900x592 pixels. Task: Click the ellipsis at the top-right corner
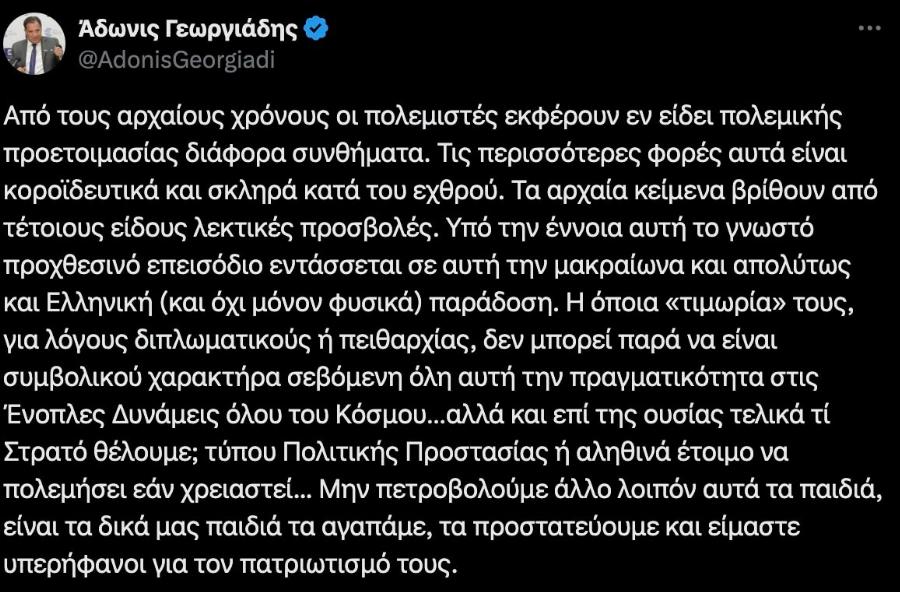click(871, 28)
